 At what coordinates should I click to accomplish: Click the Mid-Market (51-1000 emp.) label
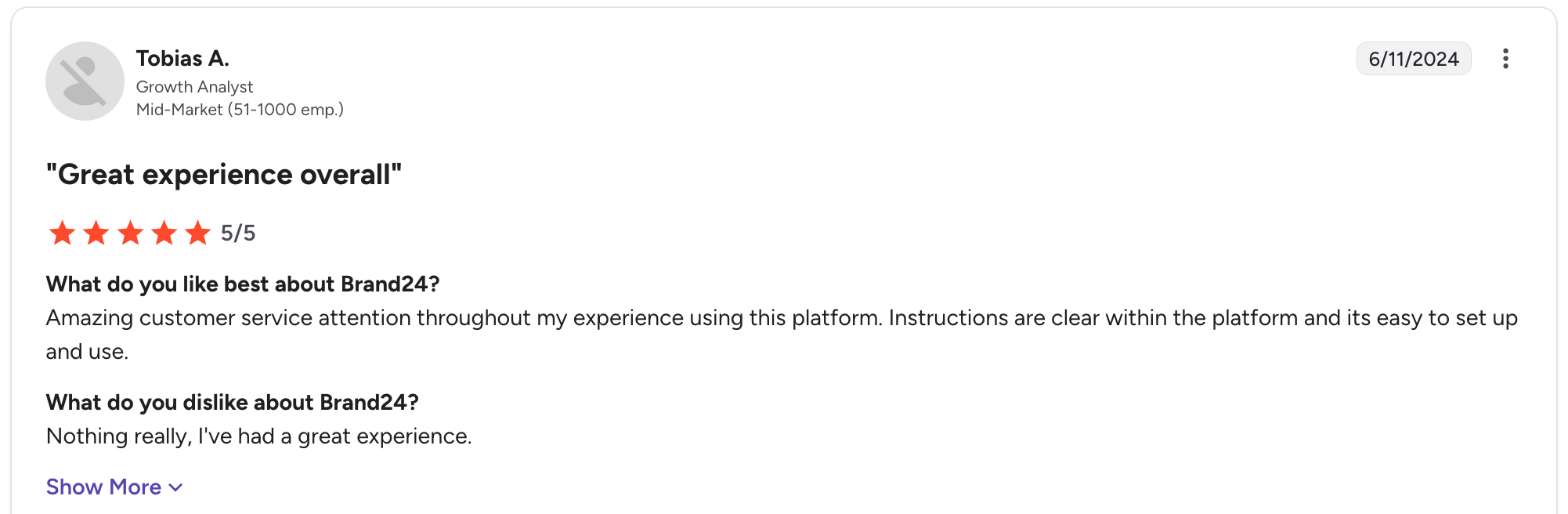click(240, 110)
